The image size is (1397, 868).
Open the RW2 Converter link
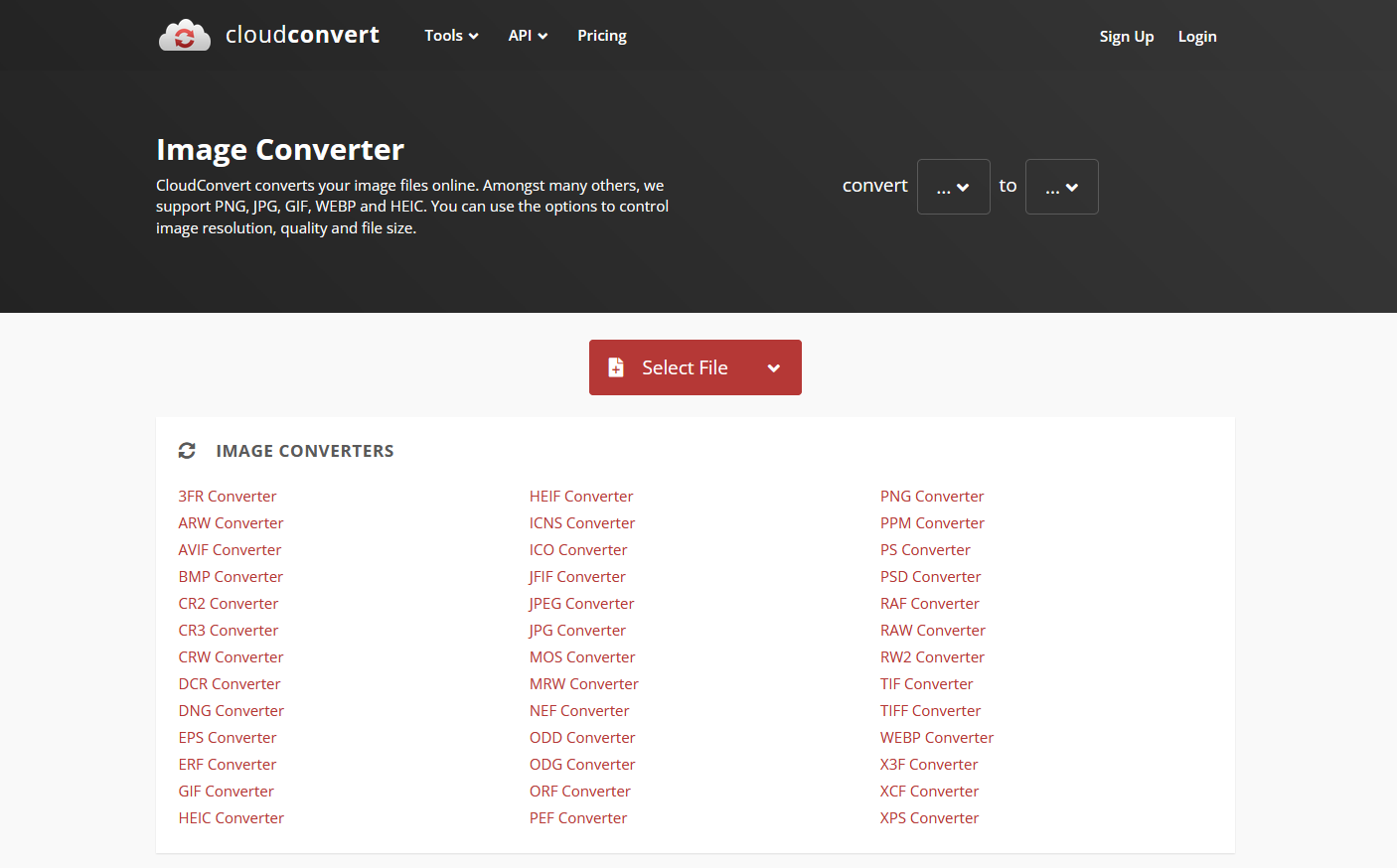[932, 657]
